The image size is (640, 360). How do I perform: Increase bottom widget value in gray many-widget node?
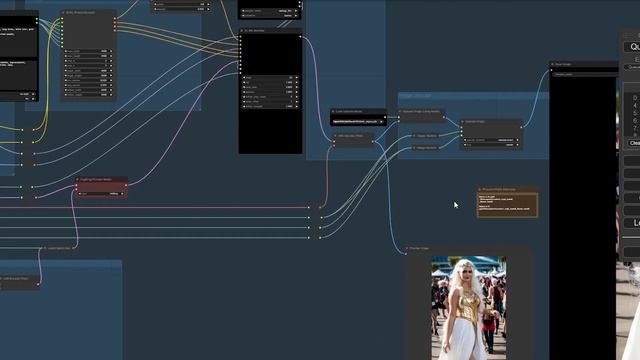tap(111, 95)
